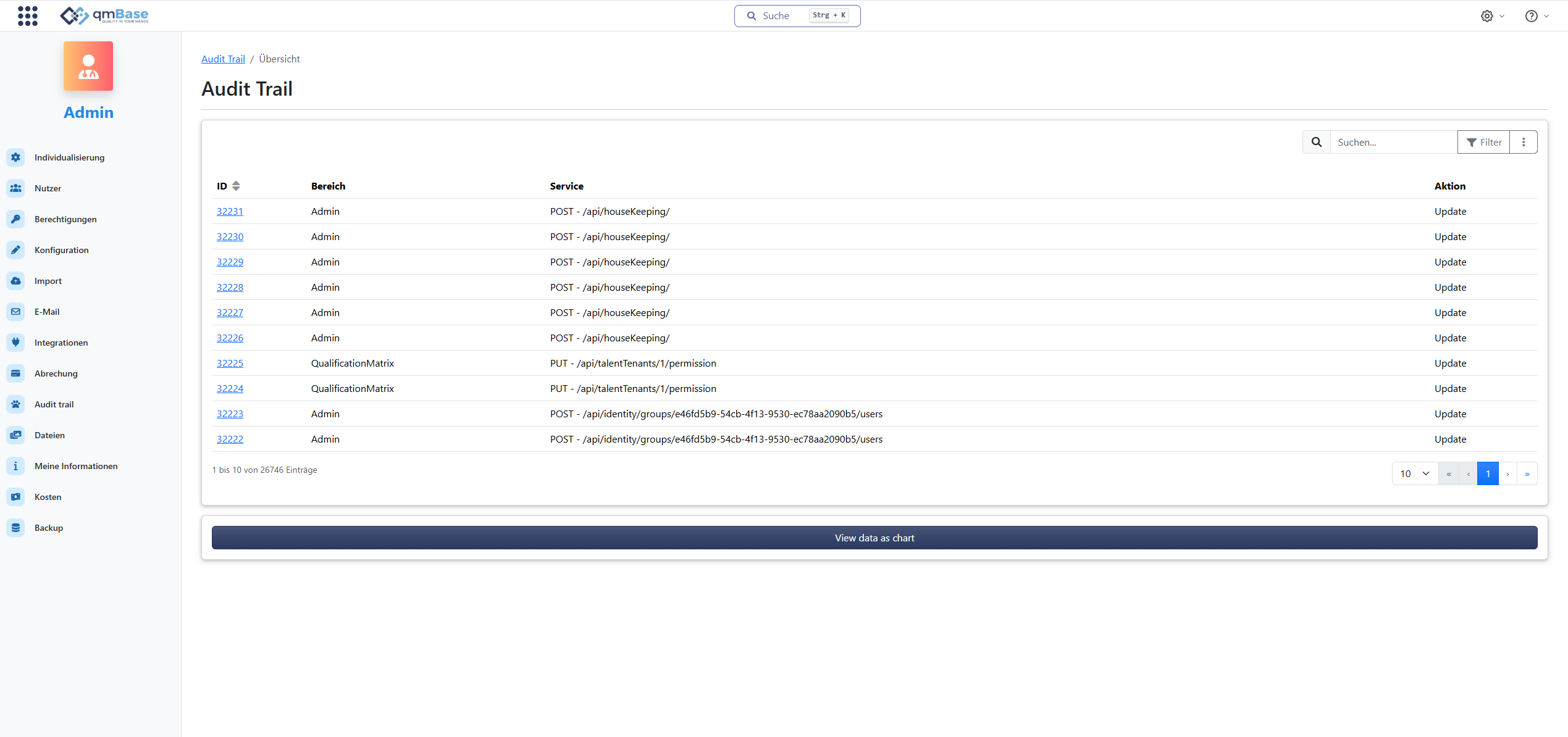Click the Meine Informationen info icon
This screenshot has height=737, width=1568.
(x=16, y=466)
